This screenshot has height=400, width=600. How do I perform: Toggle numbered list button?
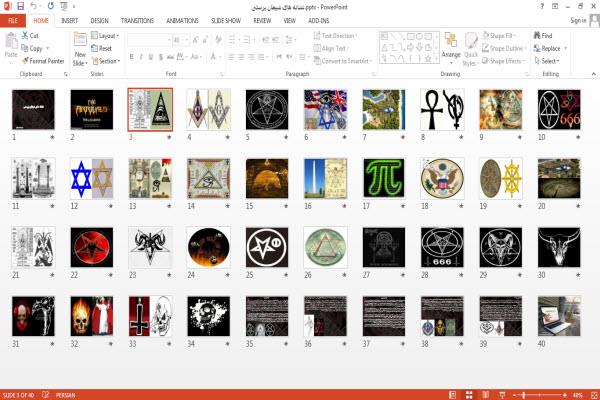247,39
